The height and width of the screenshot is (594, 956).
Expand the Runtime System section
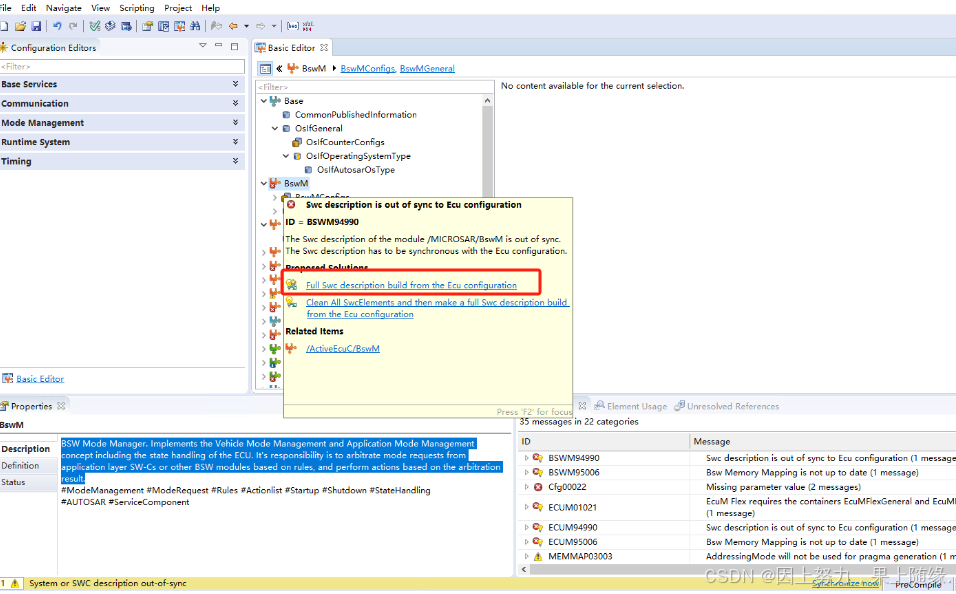point(235,141)
